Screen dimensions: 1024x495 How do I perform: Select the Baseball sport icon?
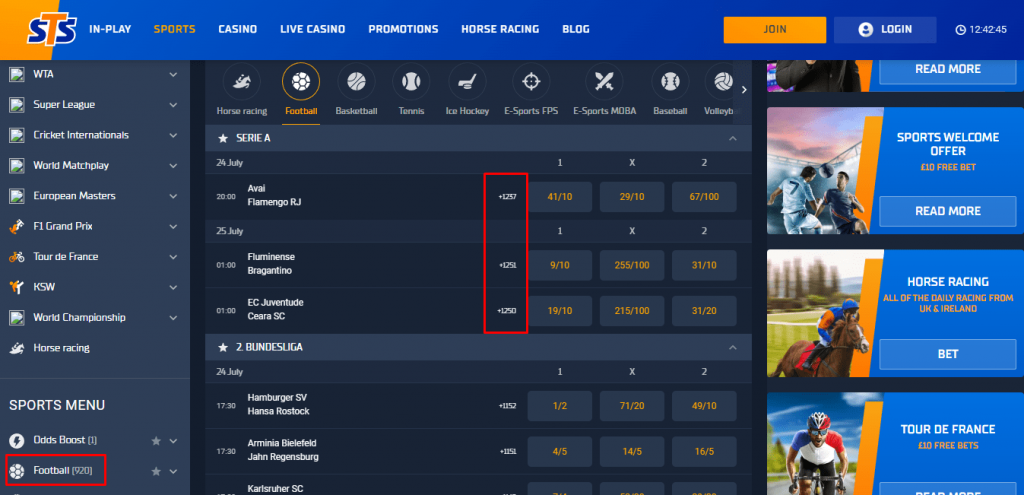pos(671,81)
